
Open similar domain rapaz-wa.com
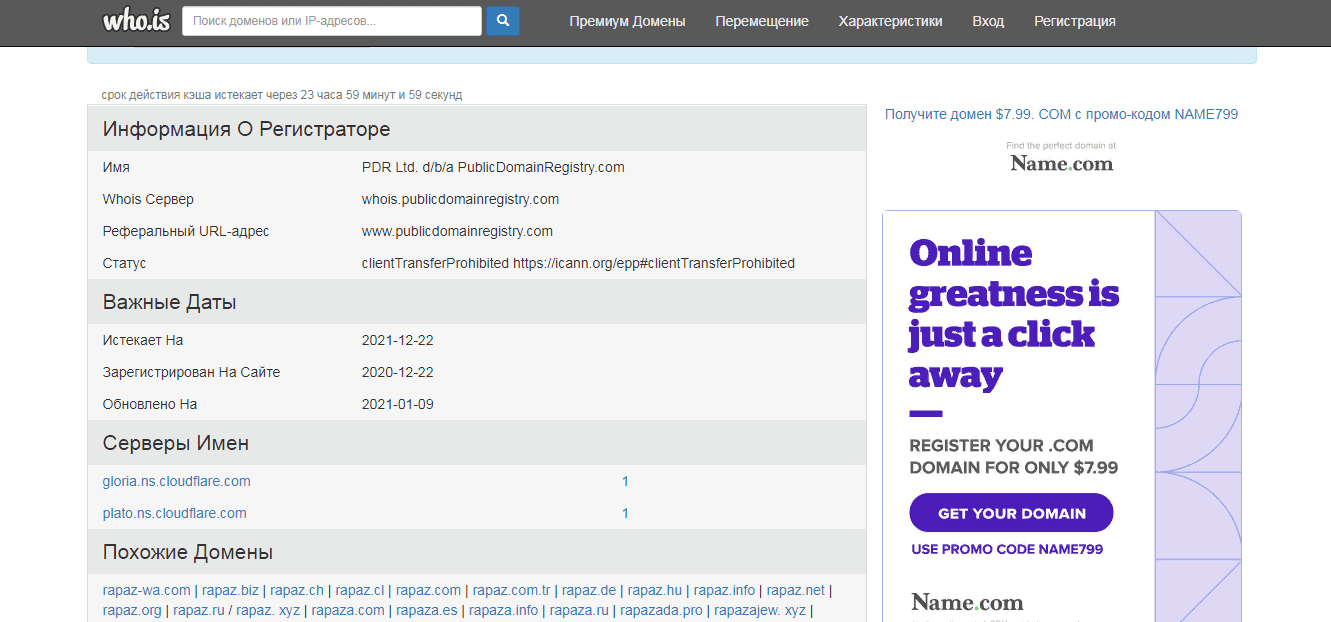coord(146,590)
